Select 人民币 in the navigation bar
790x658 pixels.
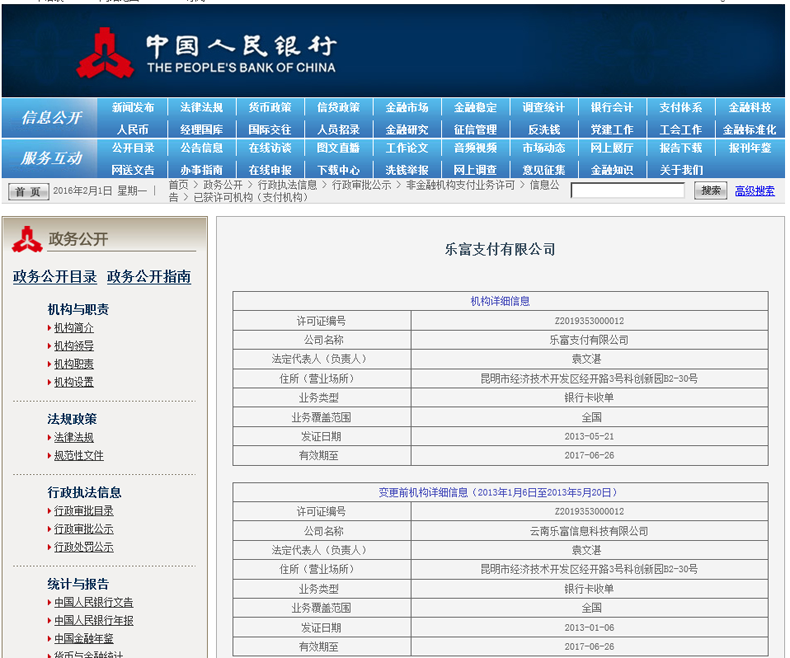coord(133,129)
